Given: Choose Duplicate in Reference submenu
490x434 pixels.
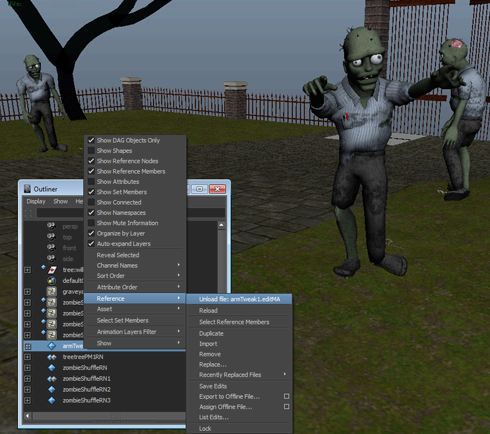Looking at the screenshot, I should [x=240, y=333].
